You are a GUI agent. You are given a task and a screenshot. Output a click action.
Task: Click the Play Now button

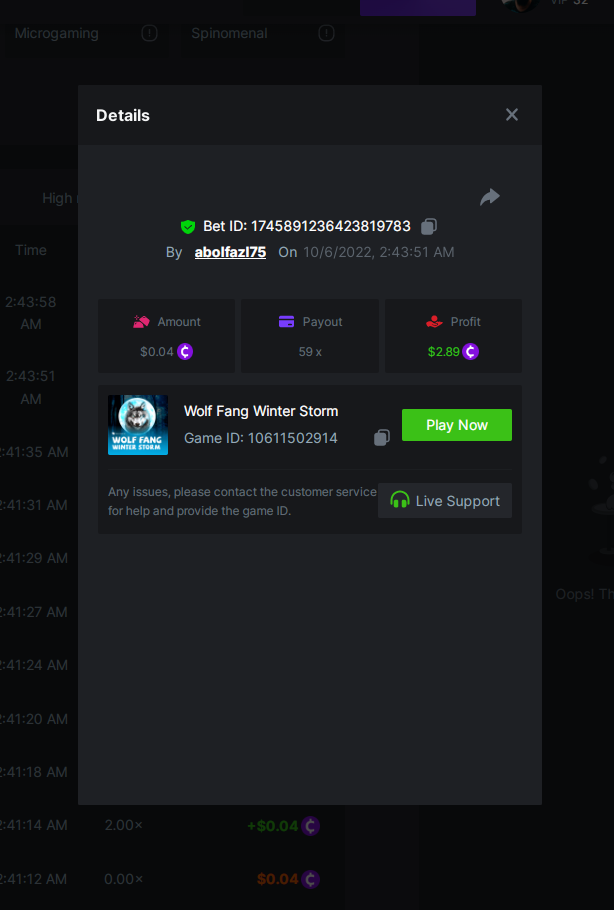(x=457, y=425)
